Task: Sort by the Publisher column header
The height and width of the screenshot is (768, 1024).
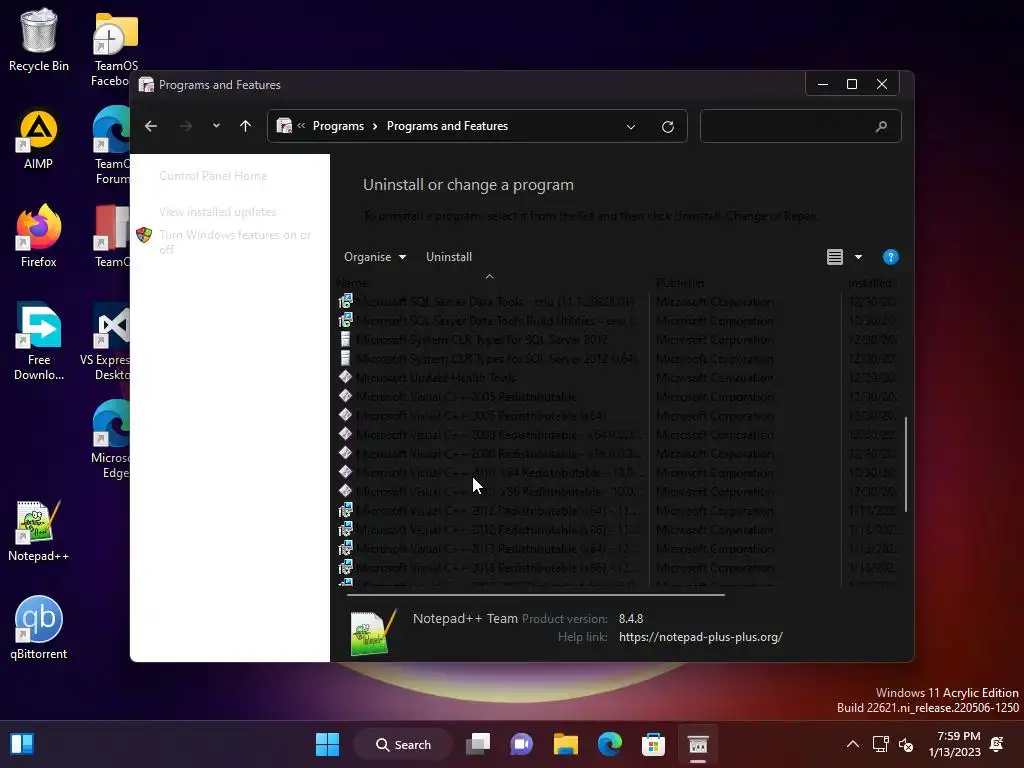Action: point(746,283)
